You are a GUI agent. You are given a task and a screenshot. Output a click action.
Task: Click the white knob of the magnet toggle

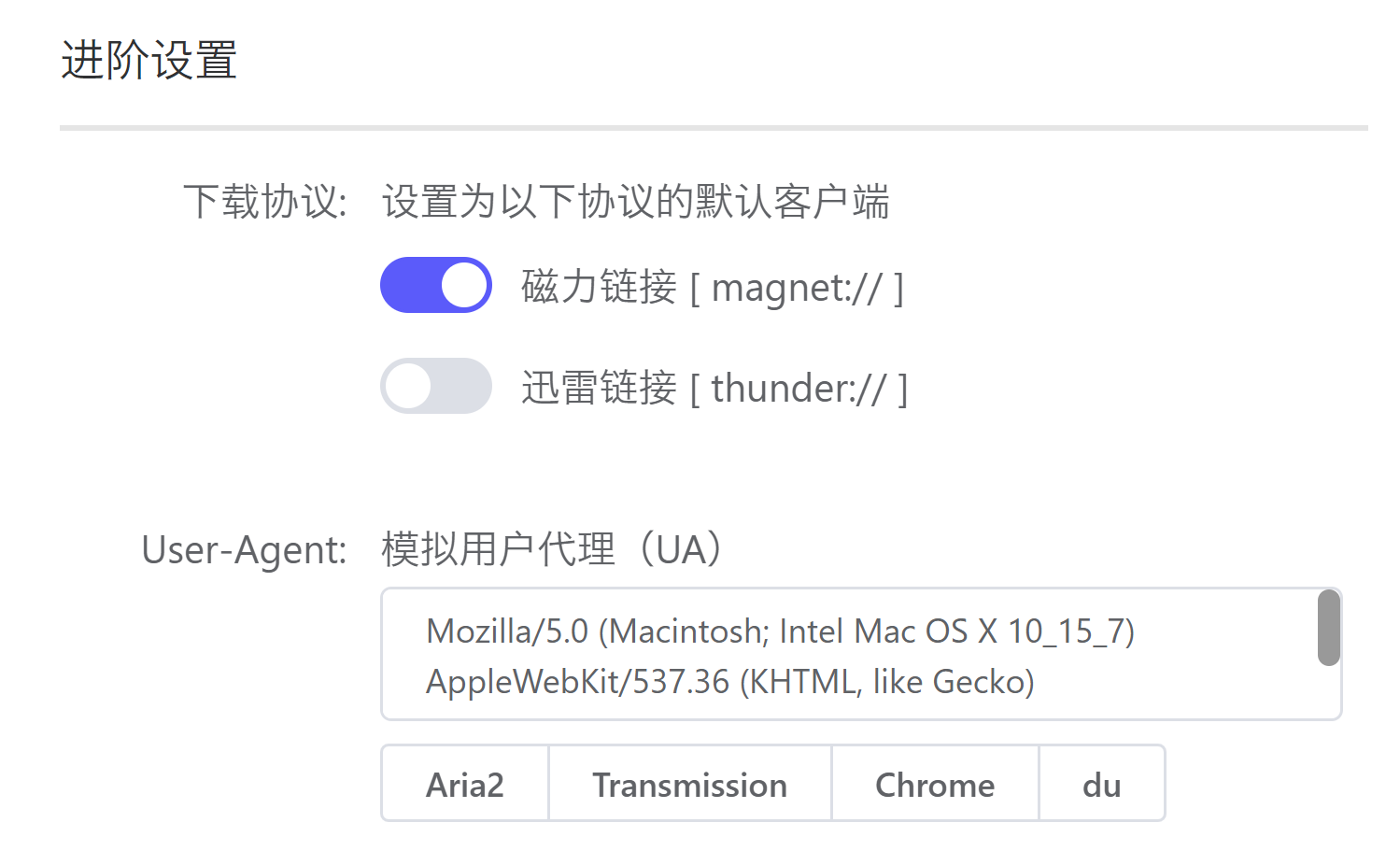(x=464, y=285)
